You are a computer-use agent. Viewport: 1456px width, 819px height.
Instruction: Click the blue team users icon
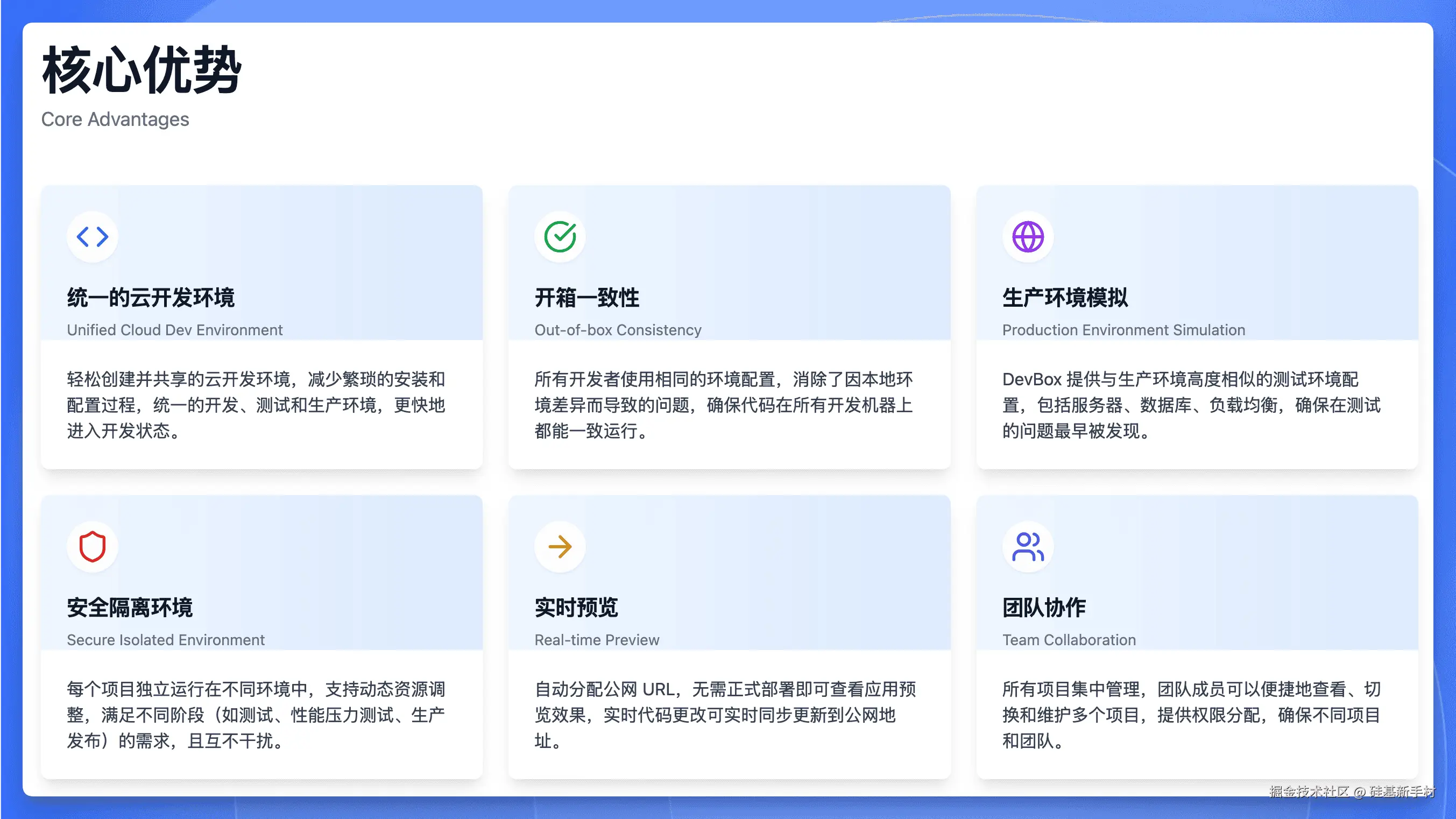1028,547
